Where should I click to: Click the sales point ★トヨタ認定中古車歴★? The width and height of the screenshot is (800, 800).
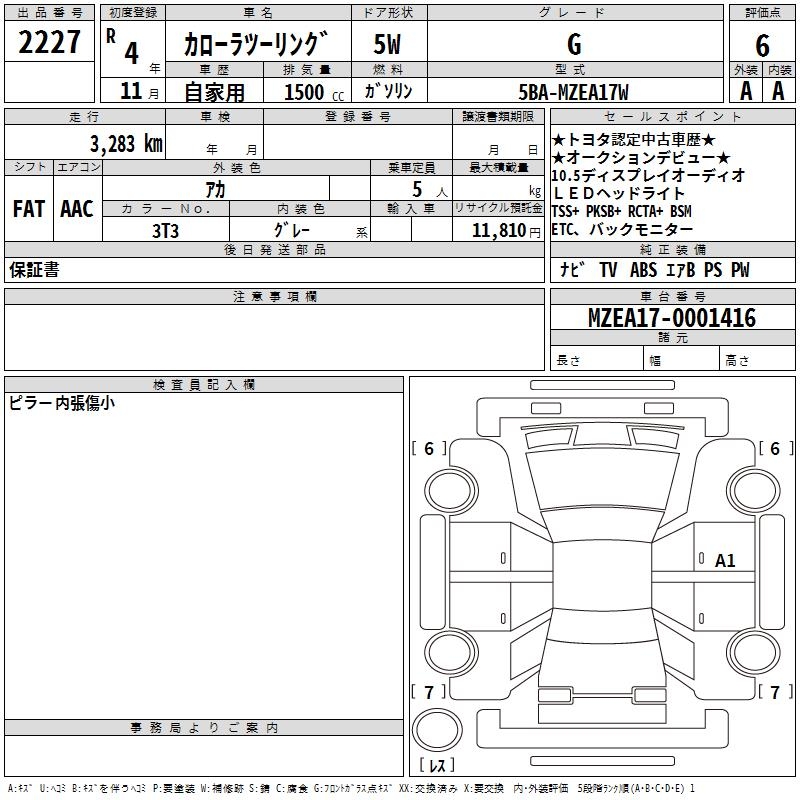click(634, 140)
